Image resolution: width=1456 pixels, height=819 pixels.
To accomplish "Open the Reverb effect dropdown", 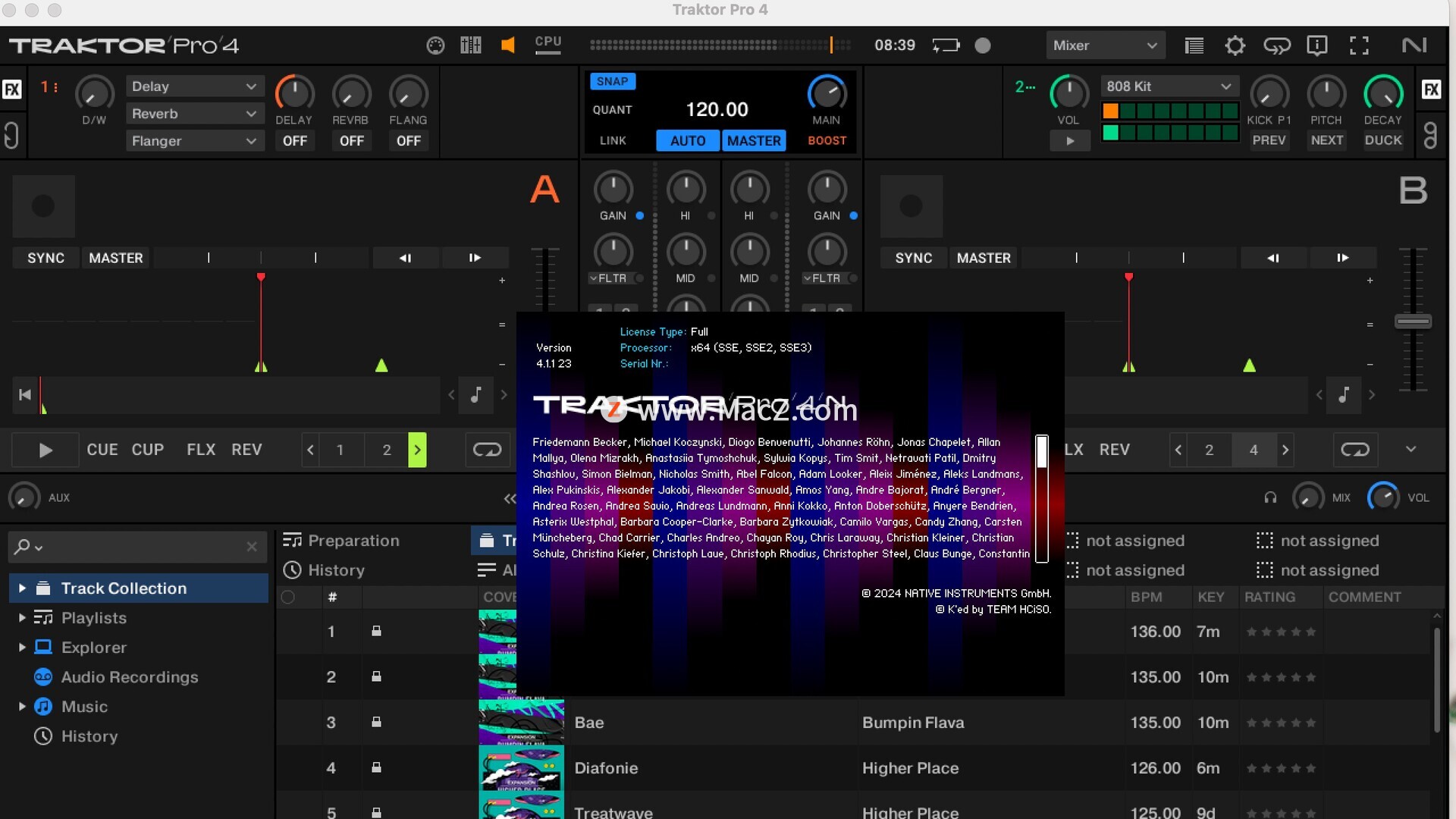I will (195, 114).
